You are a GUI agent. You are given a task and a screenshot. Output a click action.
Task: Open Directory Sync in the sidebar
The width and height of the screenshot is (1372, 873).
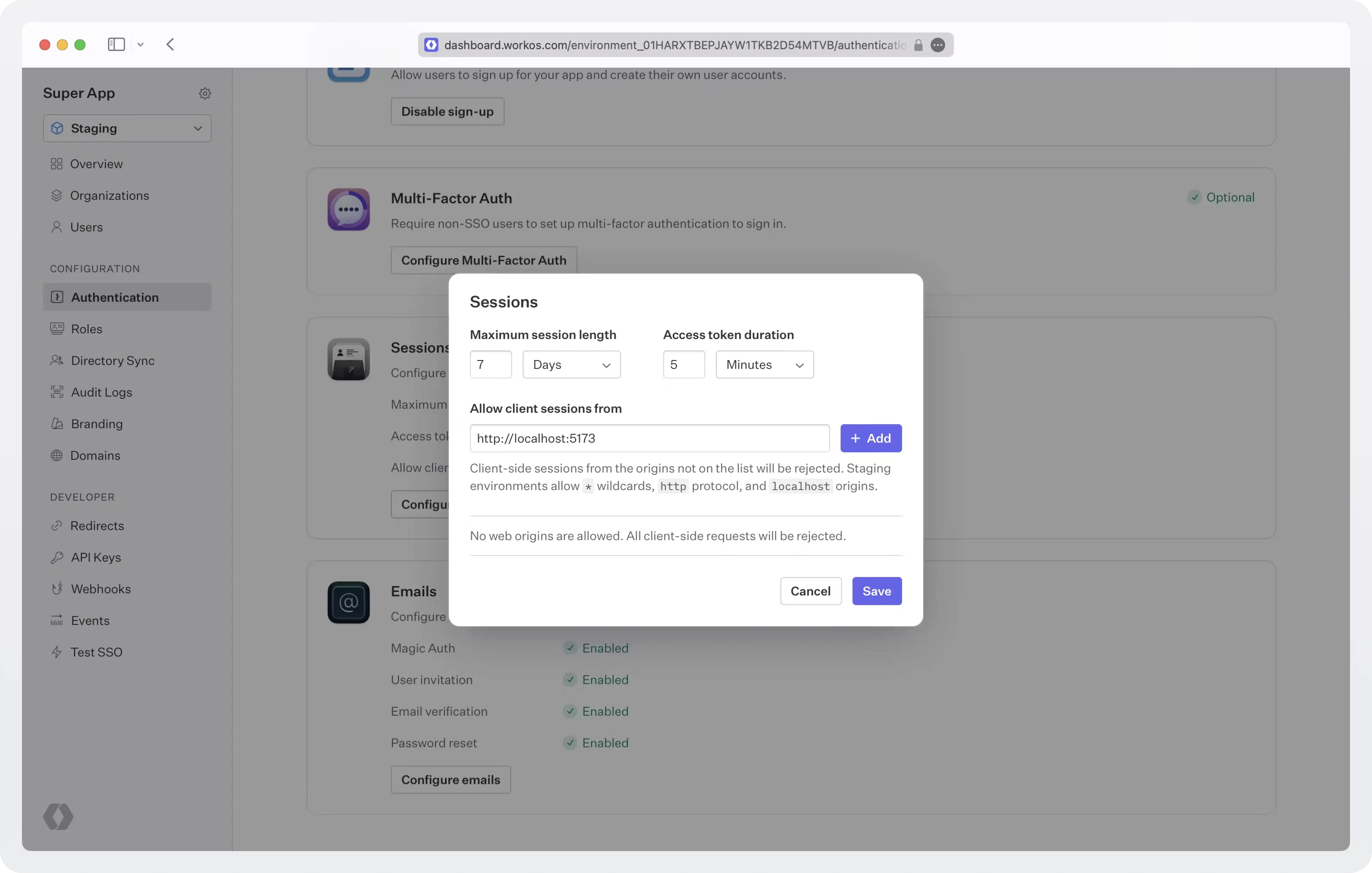click(x=127, y=360)
